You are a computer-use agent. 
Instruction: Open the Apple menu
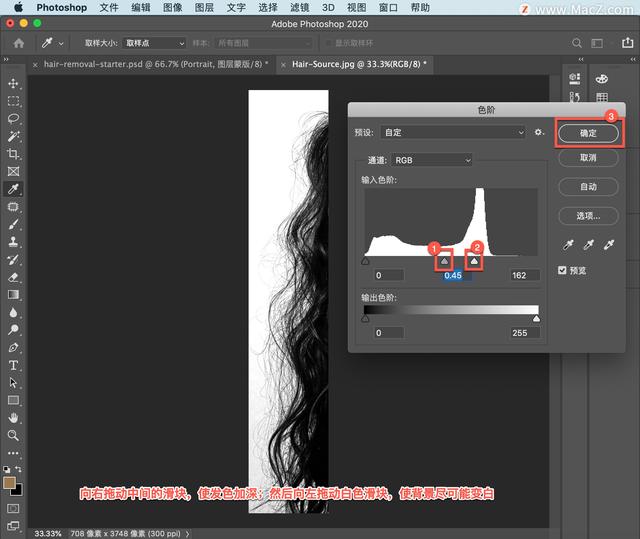(x=18, y=7)
